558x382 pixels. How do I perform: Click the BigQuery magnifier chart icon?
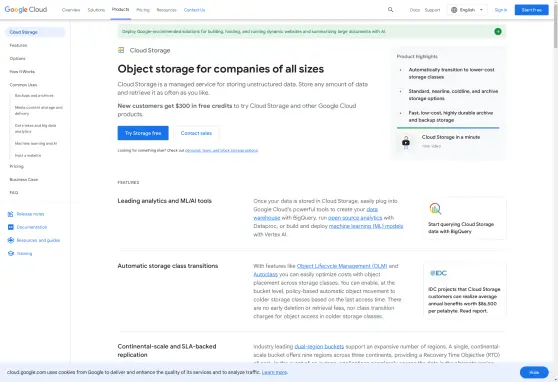pos(435,209)
